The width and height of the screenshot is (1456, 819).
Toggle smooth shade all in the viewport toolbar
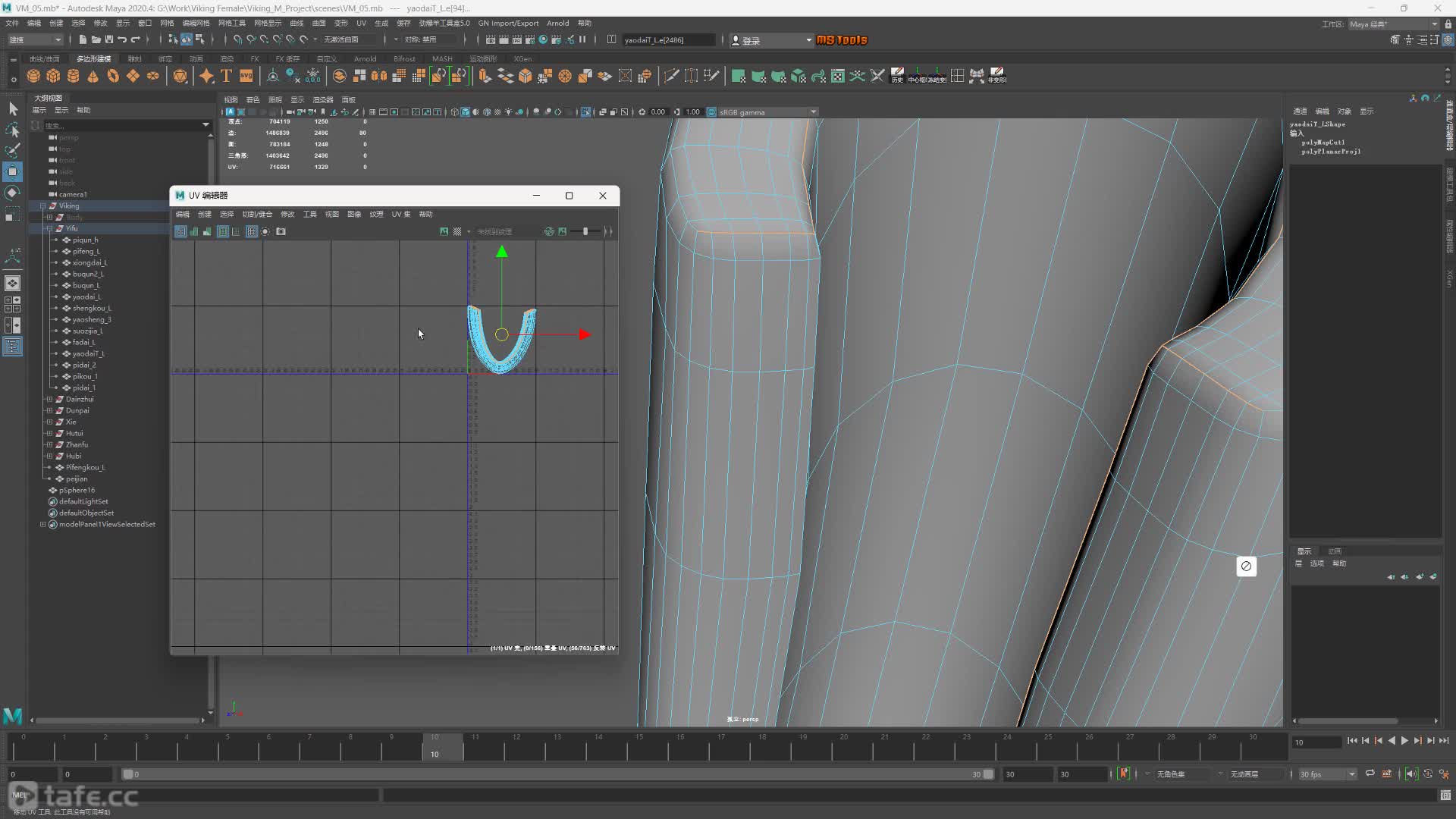[x=465, y=112]
